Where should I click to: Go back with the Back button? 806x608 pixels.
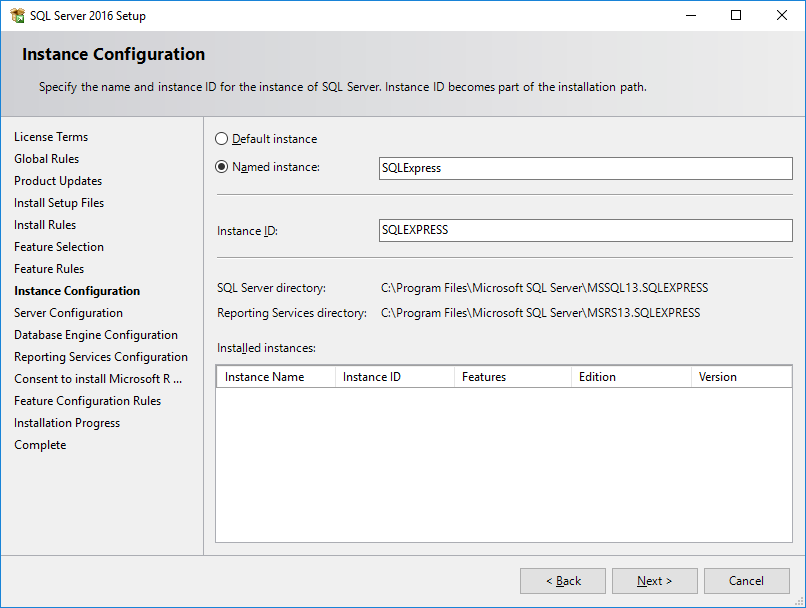pyautogui.click(x=563, y=581)
